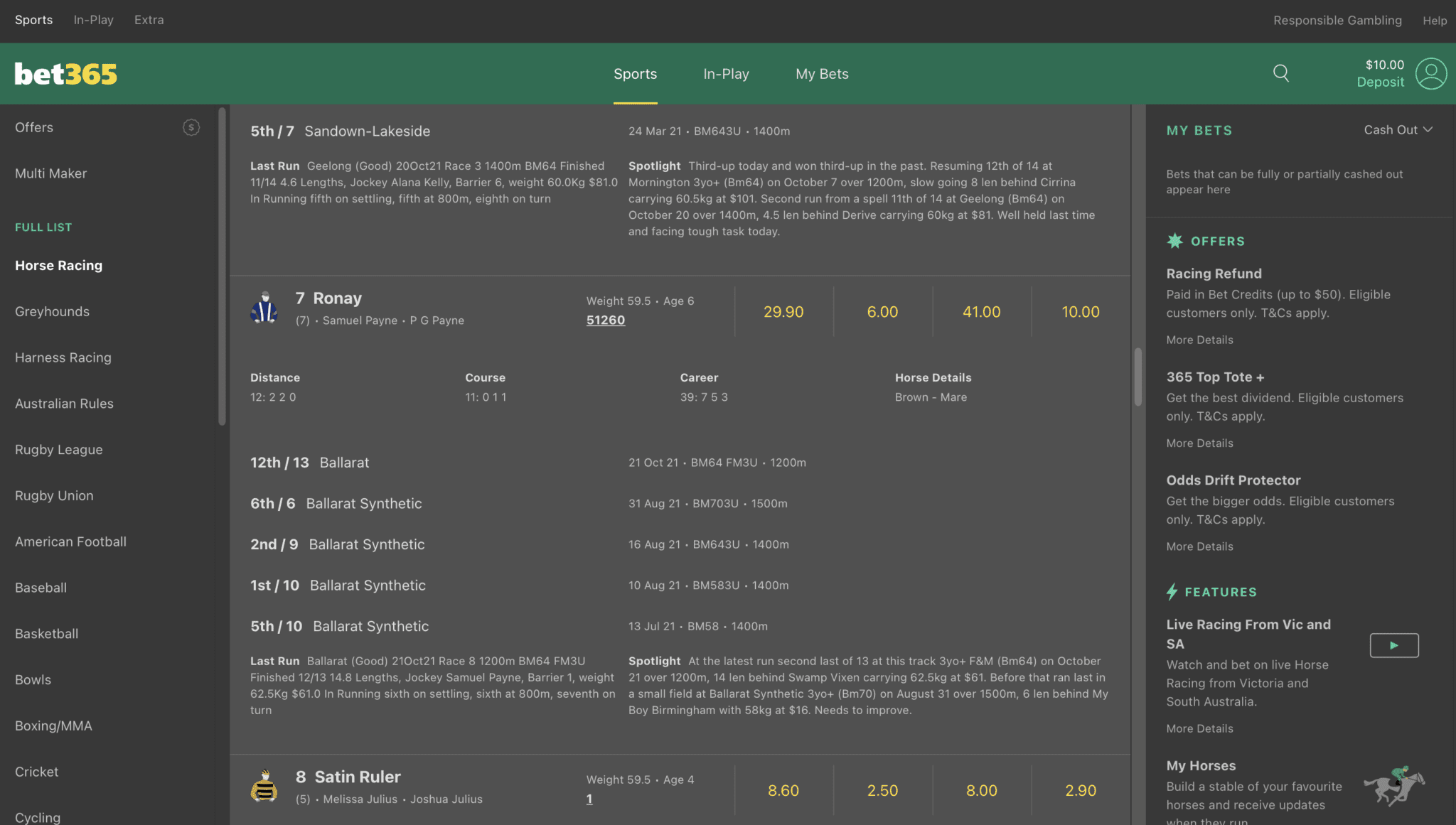Open Multi Maker in the sidebar
This screenshot has width=1456, height=825.
50,173
